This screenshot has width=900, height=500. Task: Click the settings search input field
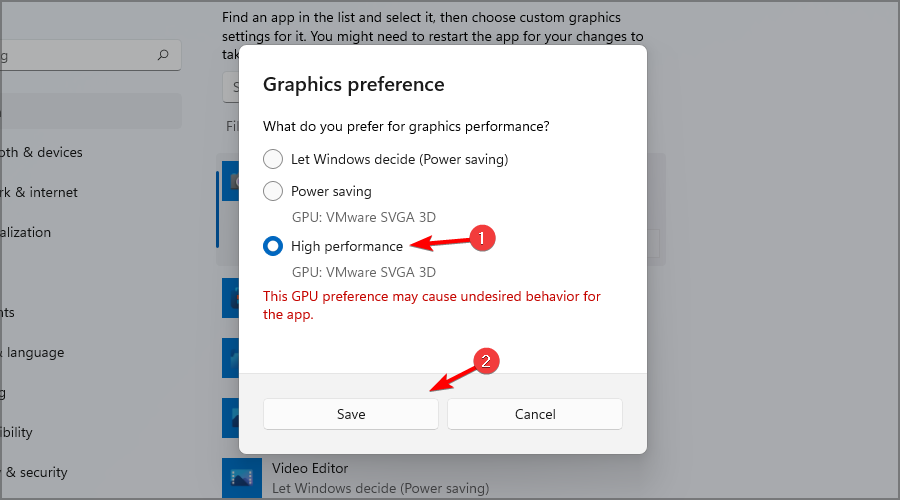(x=91, y=55)
